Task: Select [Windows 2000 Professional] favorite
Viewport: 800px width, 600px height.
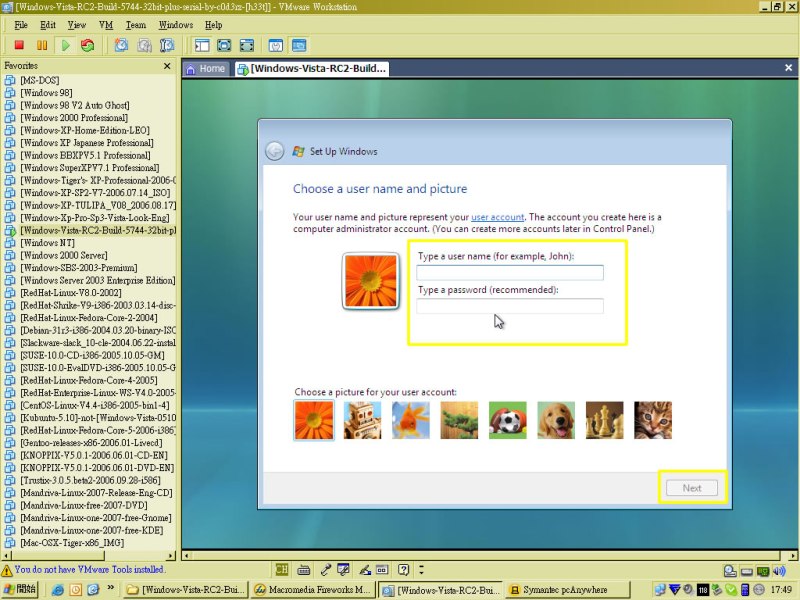Action: pyautogui.click(x=74, y=118)
